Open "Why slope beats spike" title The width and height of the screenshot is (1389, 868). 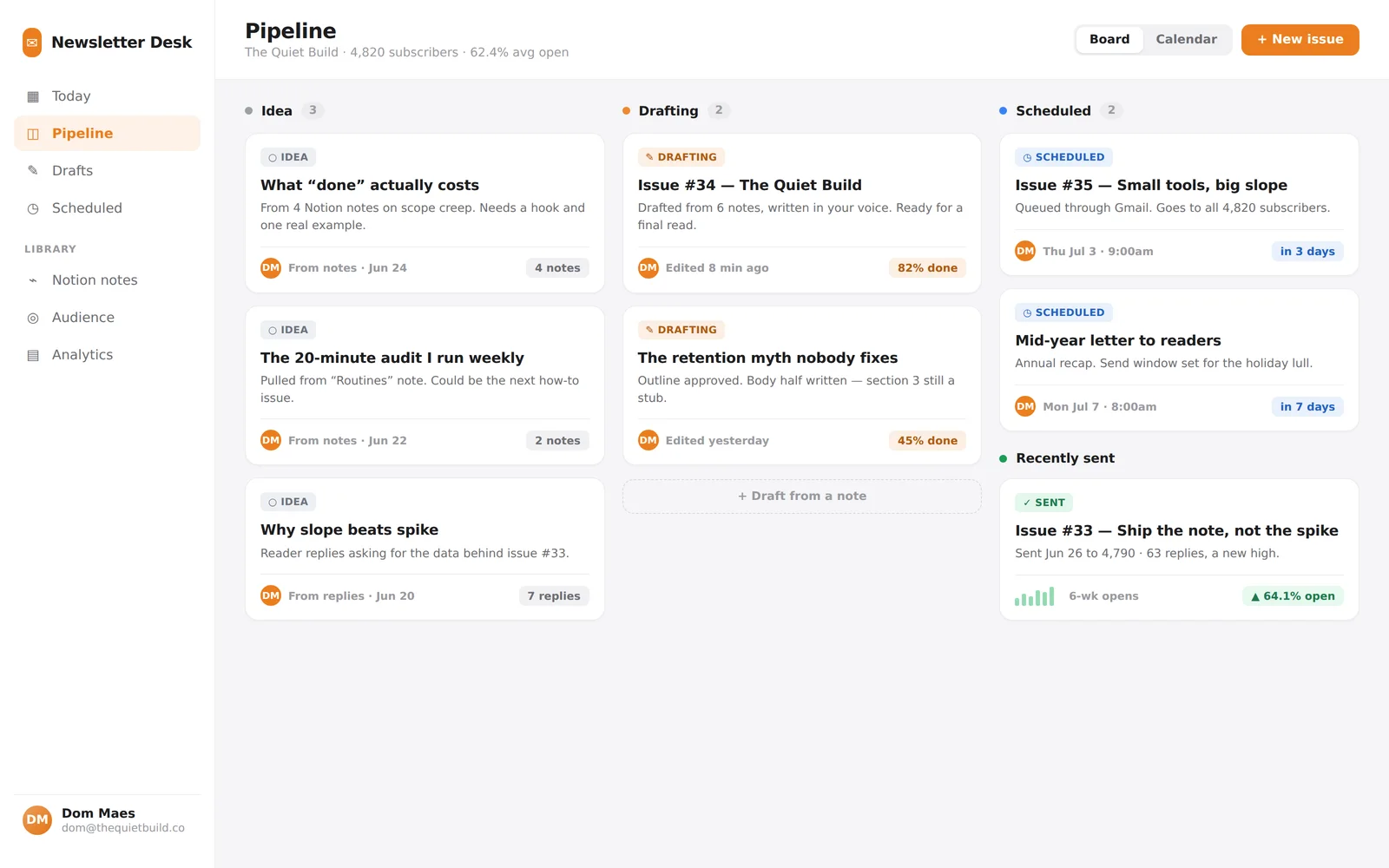[349, 529]
